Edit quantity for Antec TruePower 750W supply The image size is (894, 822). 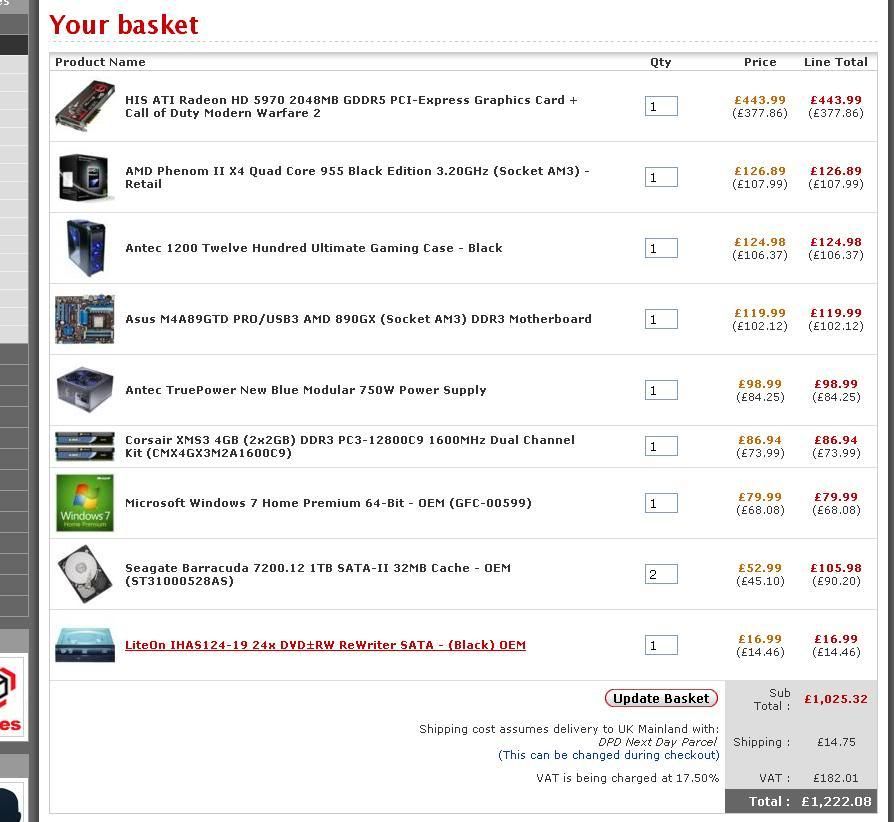coord(661,390)
